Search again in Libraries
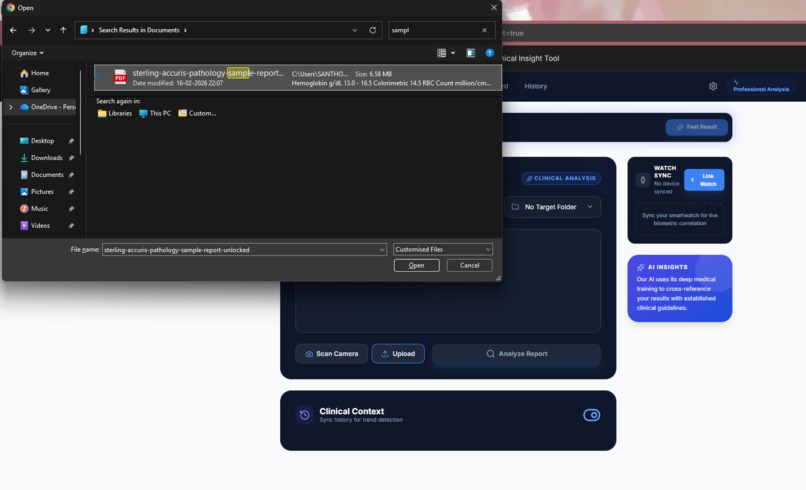 pos(115,113)
